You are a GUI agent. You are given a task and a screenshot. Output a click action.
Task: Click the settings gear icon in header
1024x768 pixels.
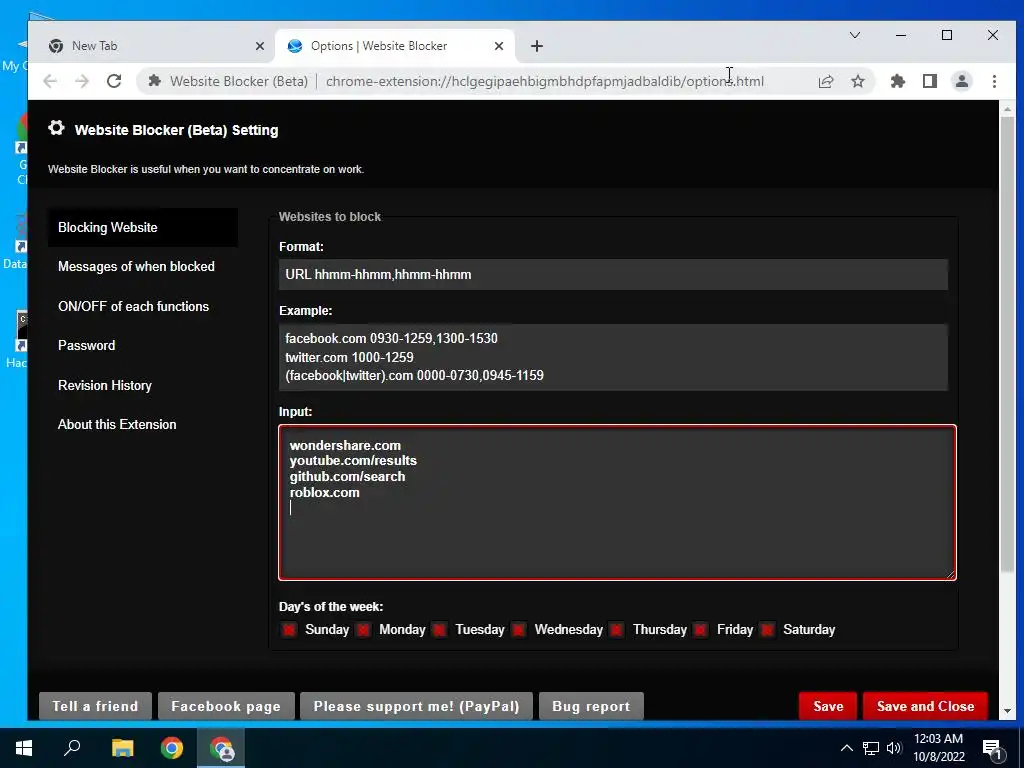click(57, 128)
